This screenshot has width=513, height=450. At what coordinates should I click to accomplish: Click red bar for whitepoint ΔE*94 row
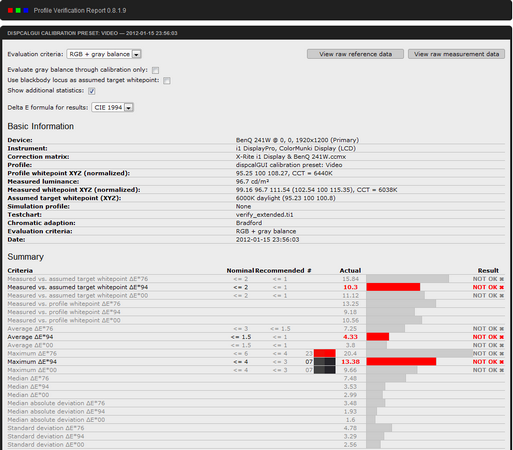(x=393, y=287)
